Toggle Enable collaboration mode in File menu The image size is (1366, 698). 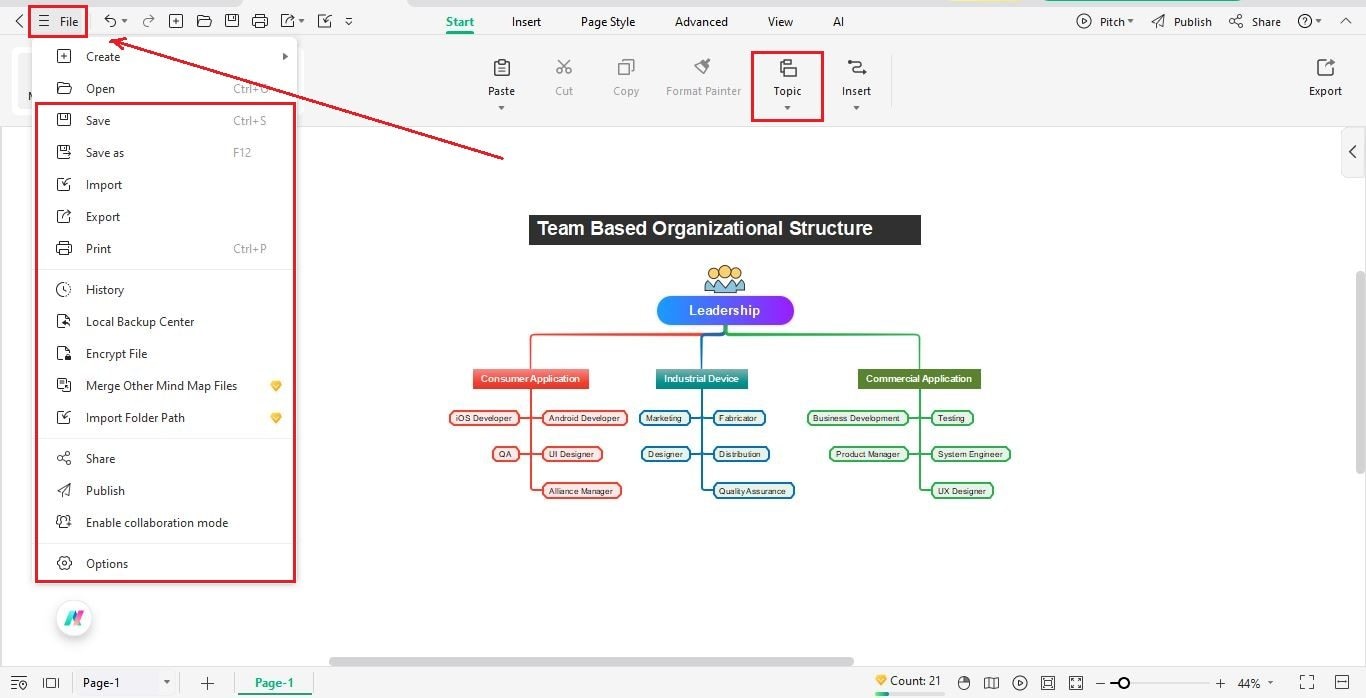(156, 522)
